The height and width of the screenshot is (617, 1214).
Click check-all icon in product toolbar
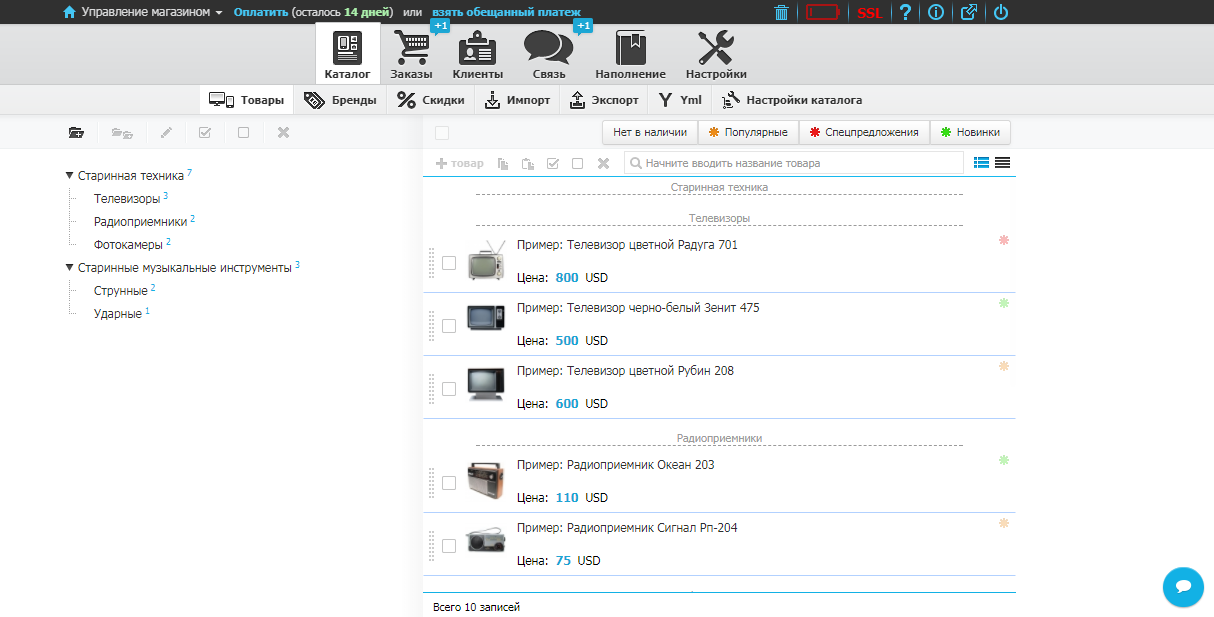pyautogui.click(x=553, y=163)
